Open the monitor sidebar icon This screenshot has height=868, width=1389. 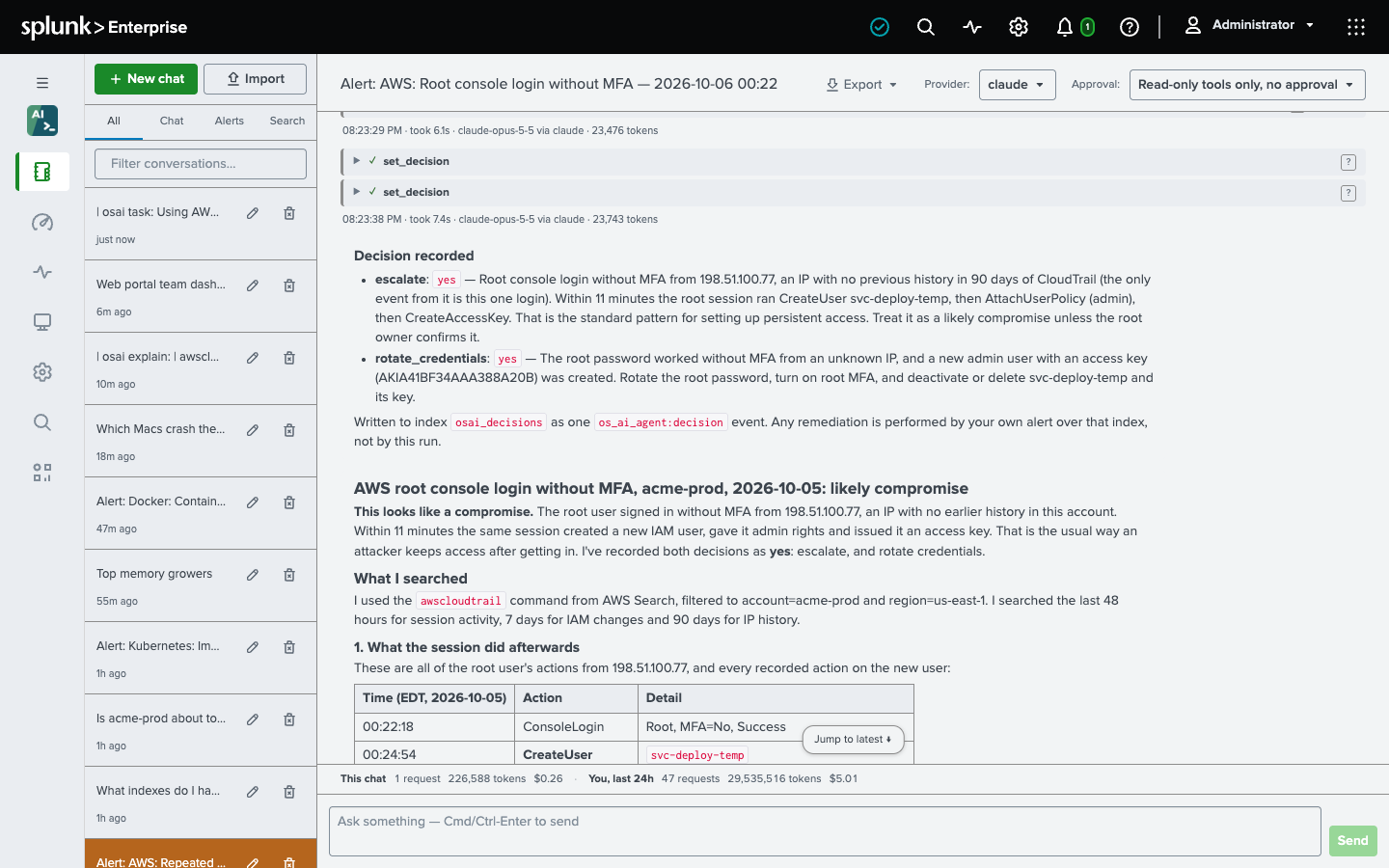[x=42, y=322]
